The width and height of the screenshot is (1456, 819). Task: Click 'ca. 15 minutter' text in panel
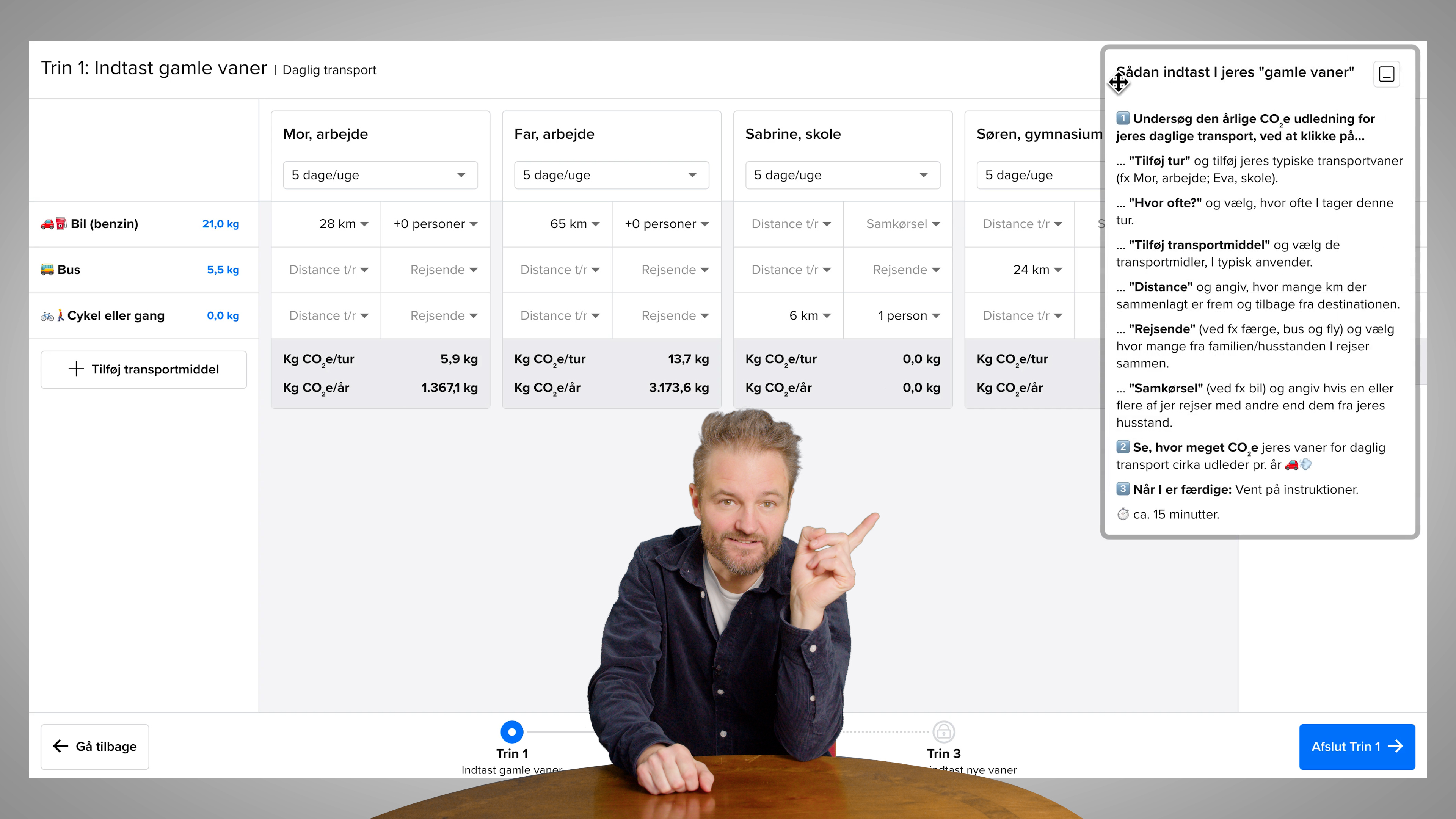pyautogui.click(x=1176, y=515)
